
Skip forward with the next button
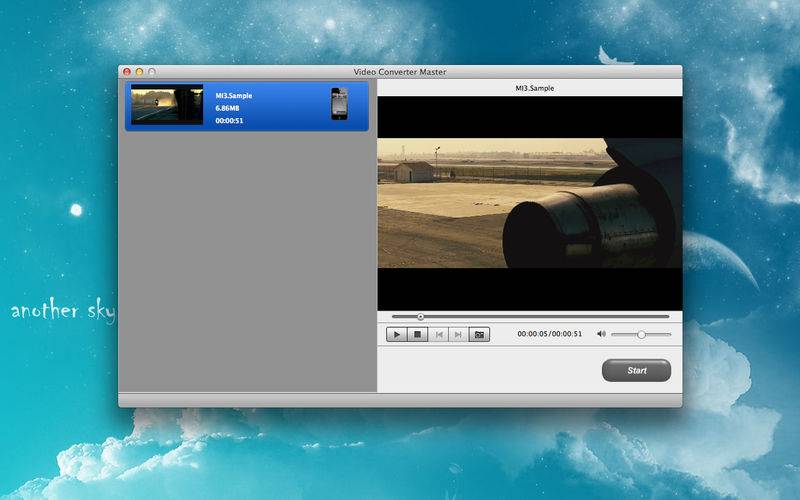tap(459, 334)
